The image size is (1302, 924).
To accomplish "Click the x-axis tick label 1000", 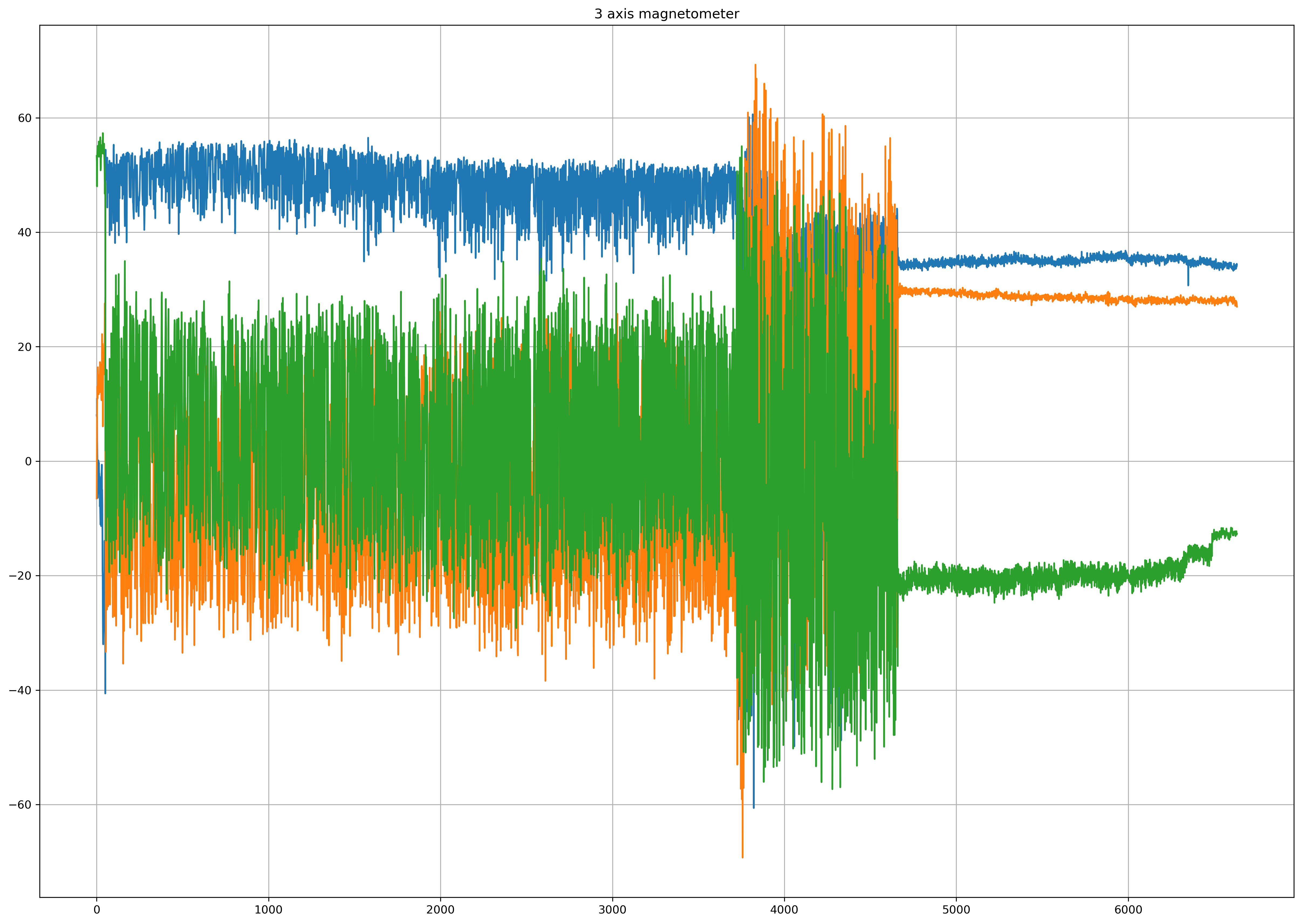I will [x=268, y=910].
